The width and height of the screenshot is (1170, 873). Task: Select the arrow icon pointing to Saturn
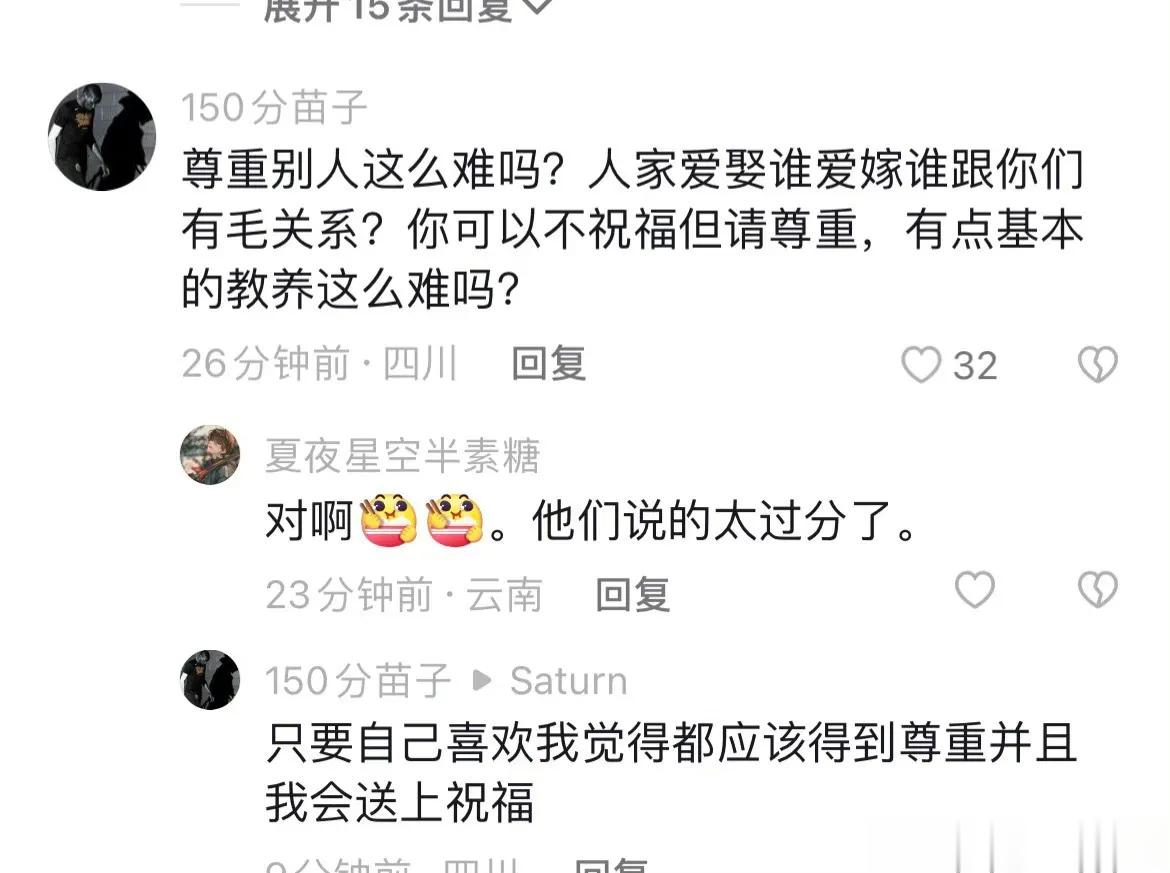click(482, 680)
